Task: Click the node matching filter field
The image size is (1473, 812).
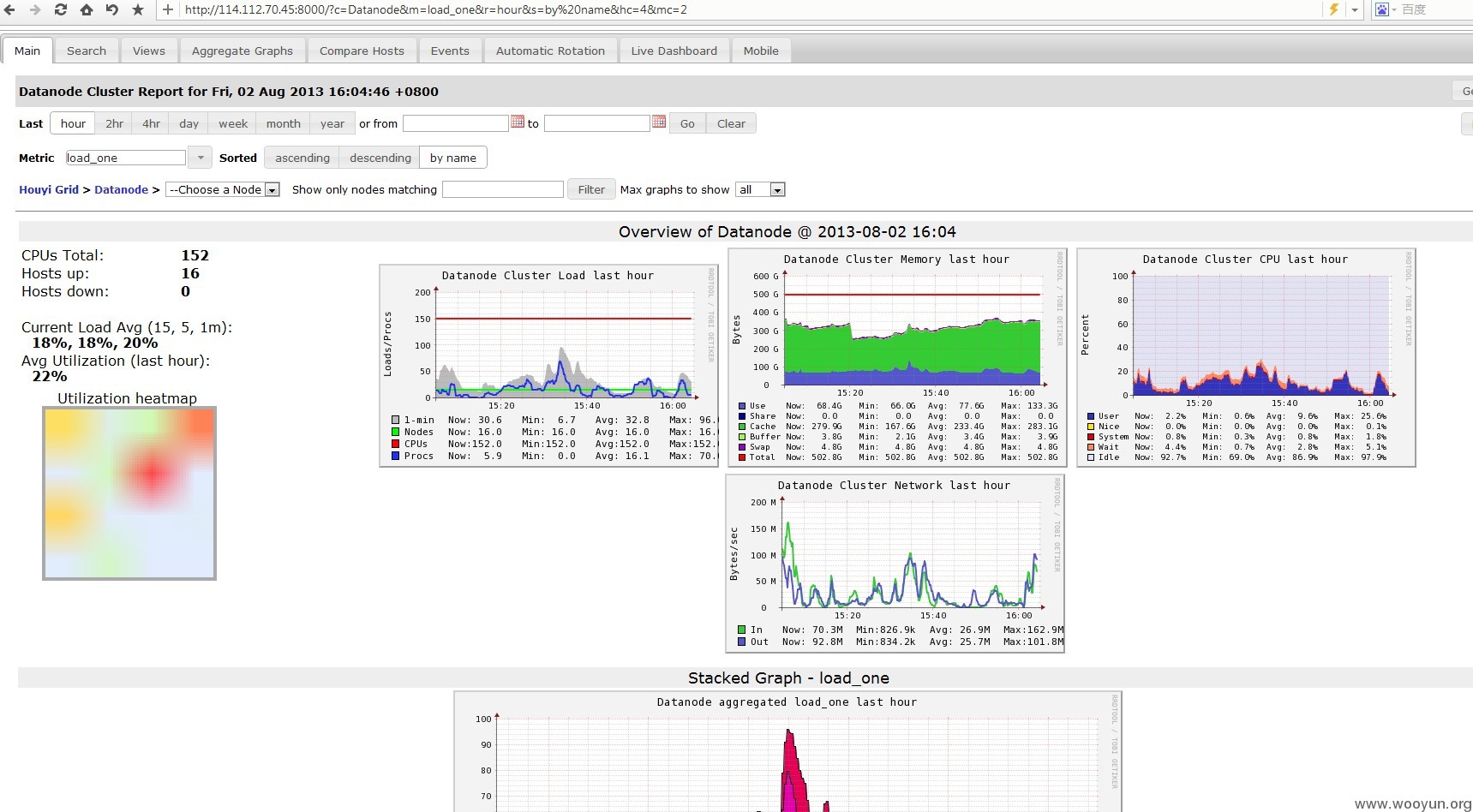Action: click(x=503, y=189)
